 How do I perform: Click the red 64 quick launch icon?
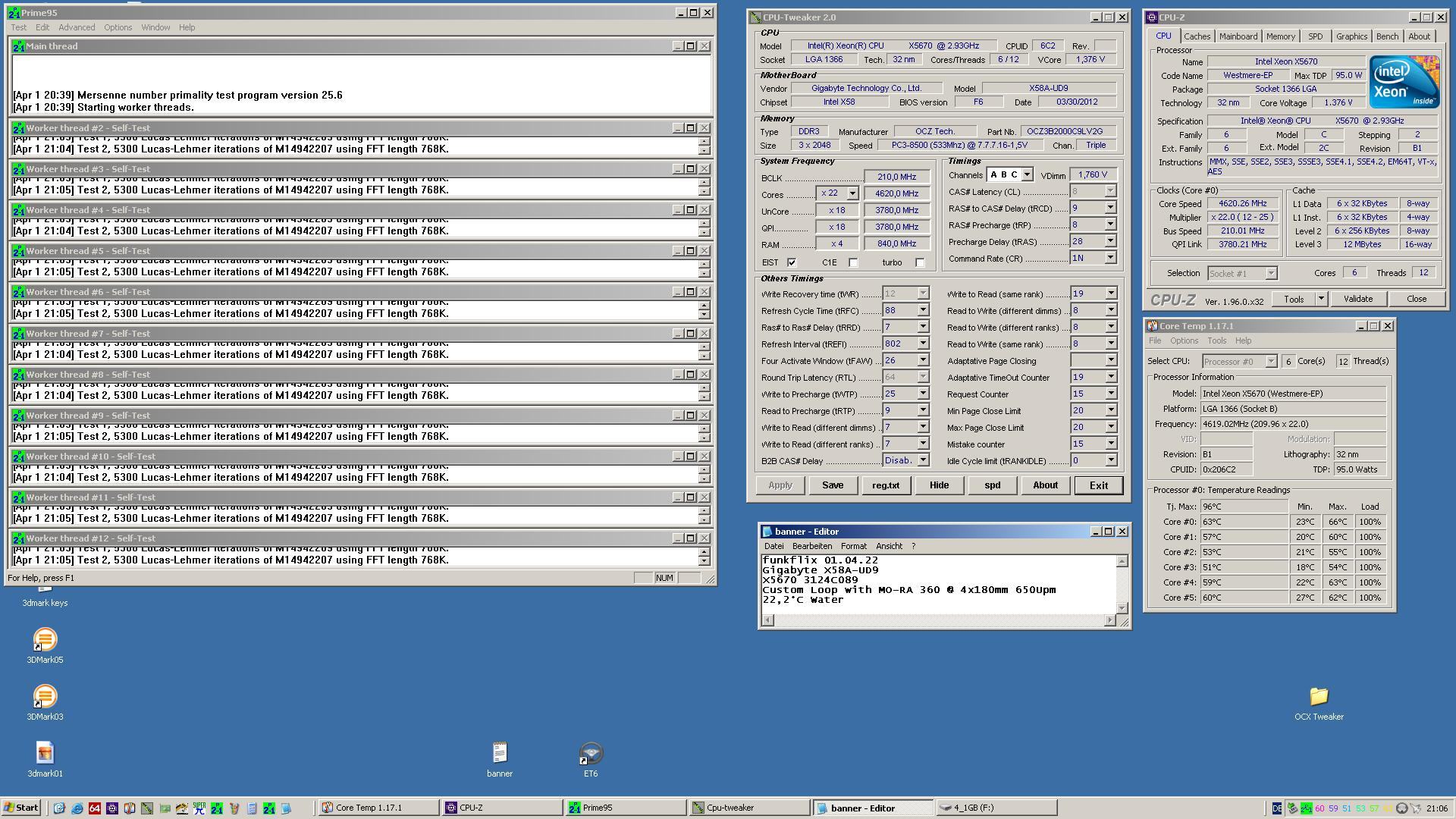pyautogui.click(x=95, y=808)
